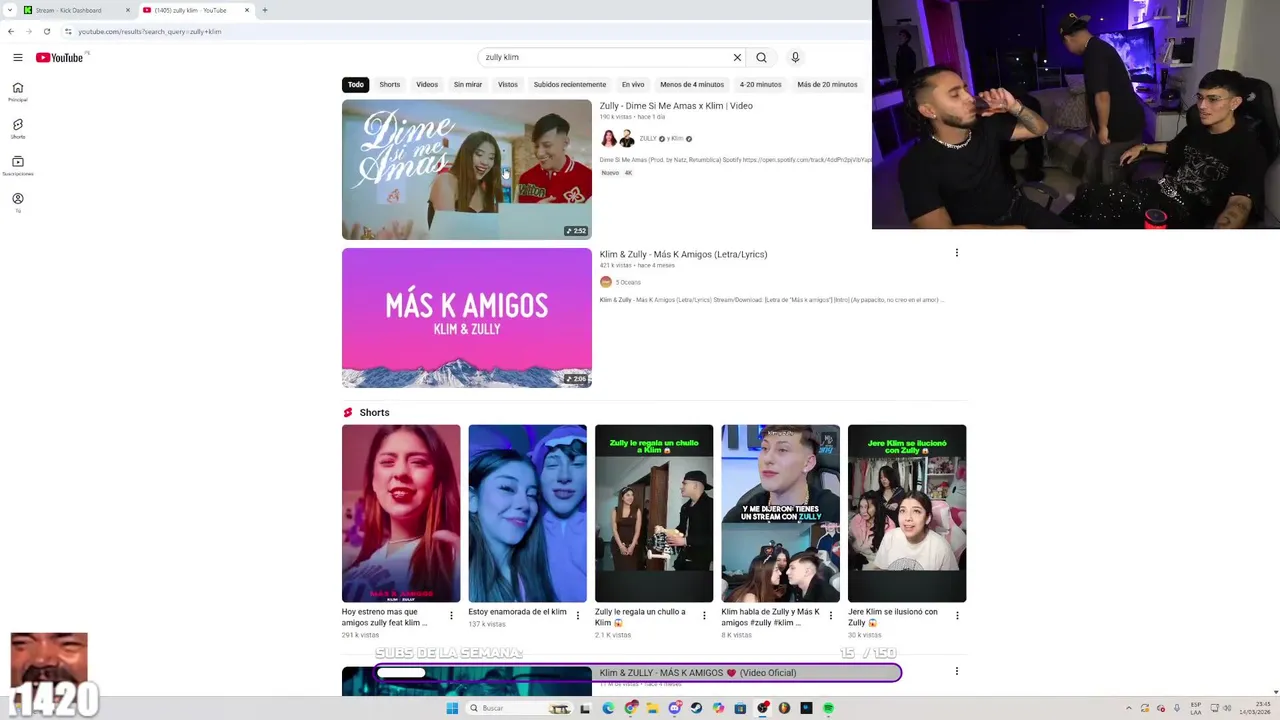Open Suscripciones in the left sidebar
Image resolution: width=1280 pixels, height=720 pixels.
[x=17, y=166]
